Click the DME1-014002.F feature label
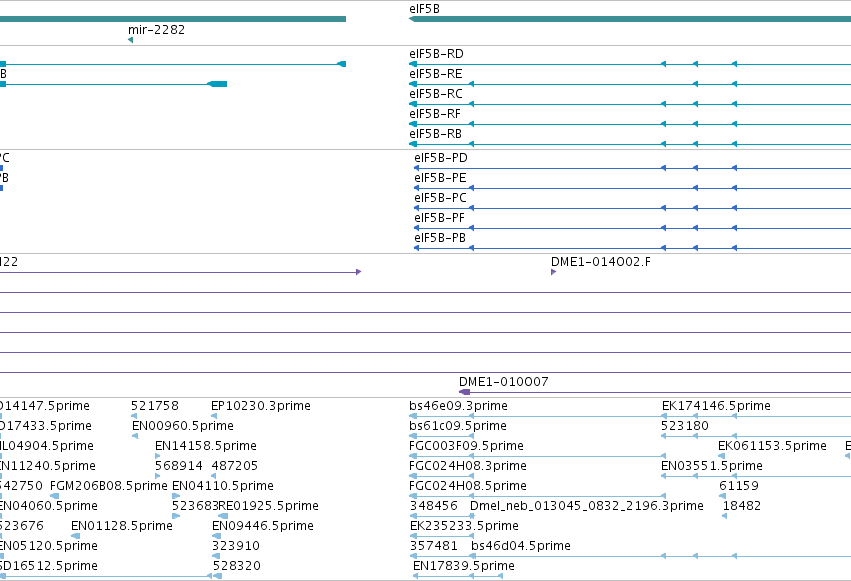The height and width of the screenshot is (581, 851). coord(601,262)
